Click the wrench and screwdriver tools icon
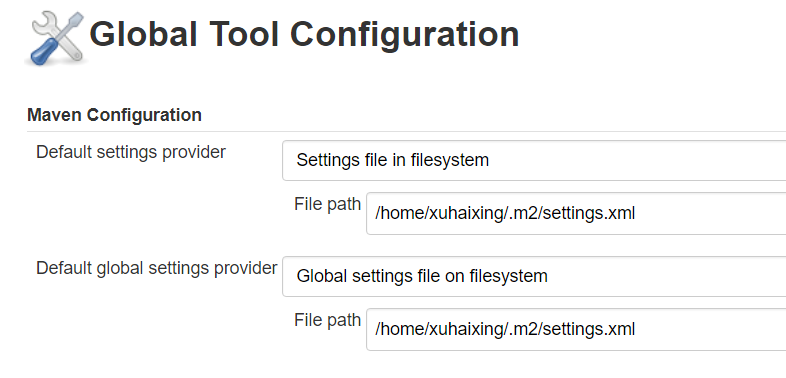The image size is (786, 378). [56, 38]
